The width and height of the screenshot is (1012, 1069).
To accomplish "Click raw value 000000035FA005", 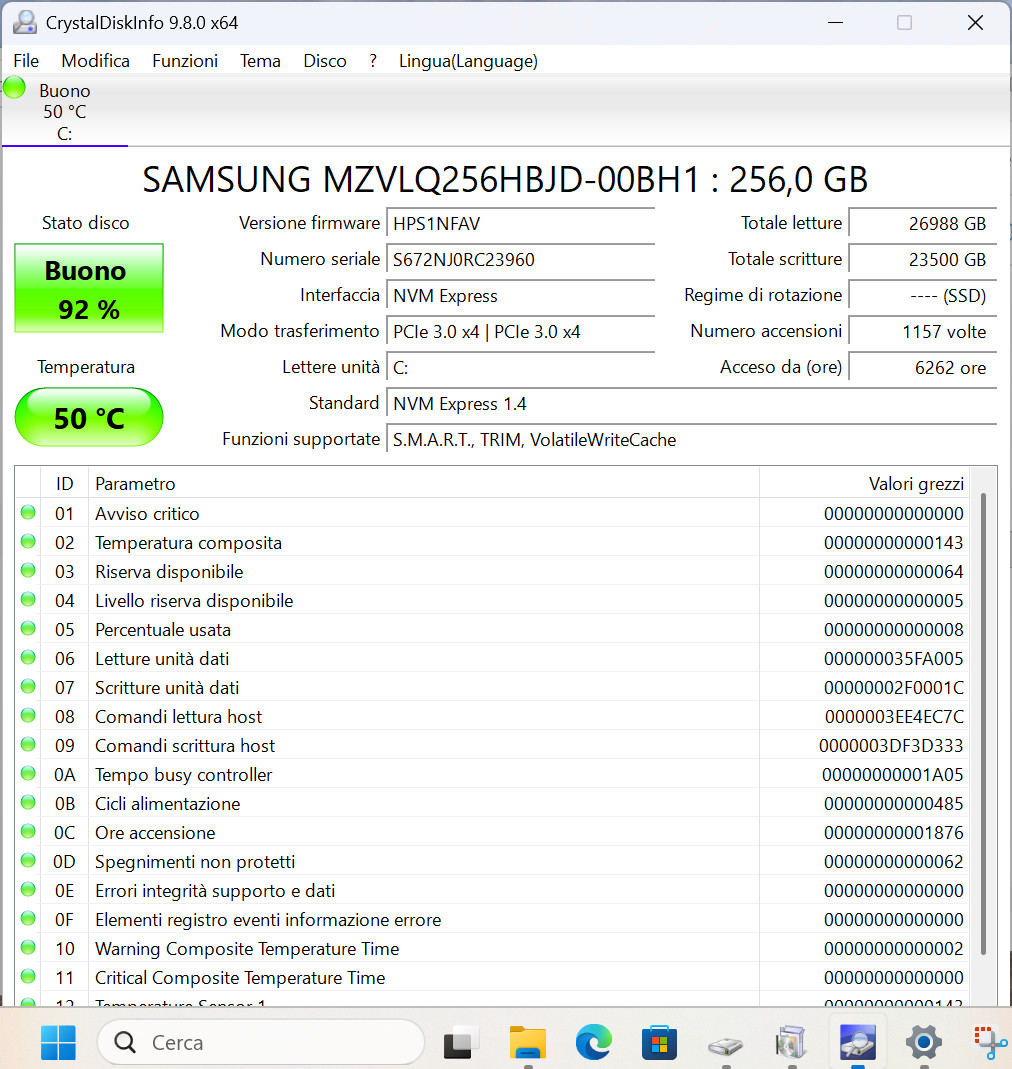I will click(x=893, y=659).
